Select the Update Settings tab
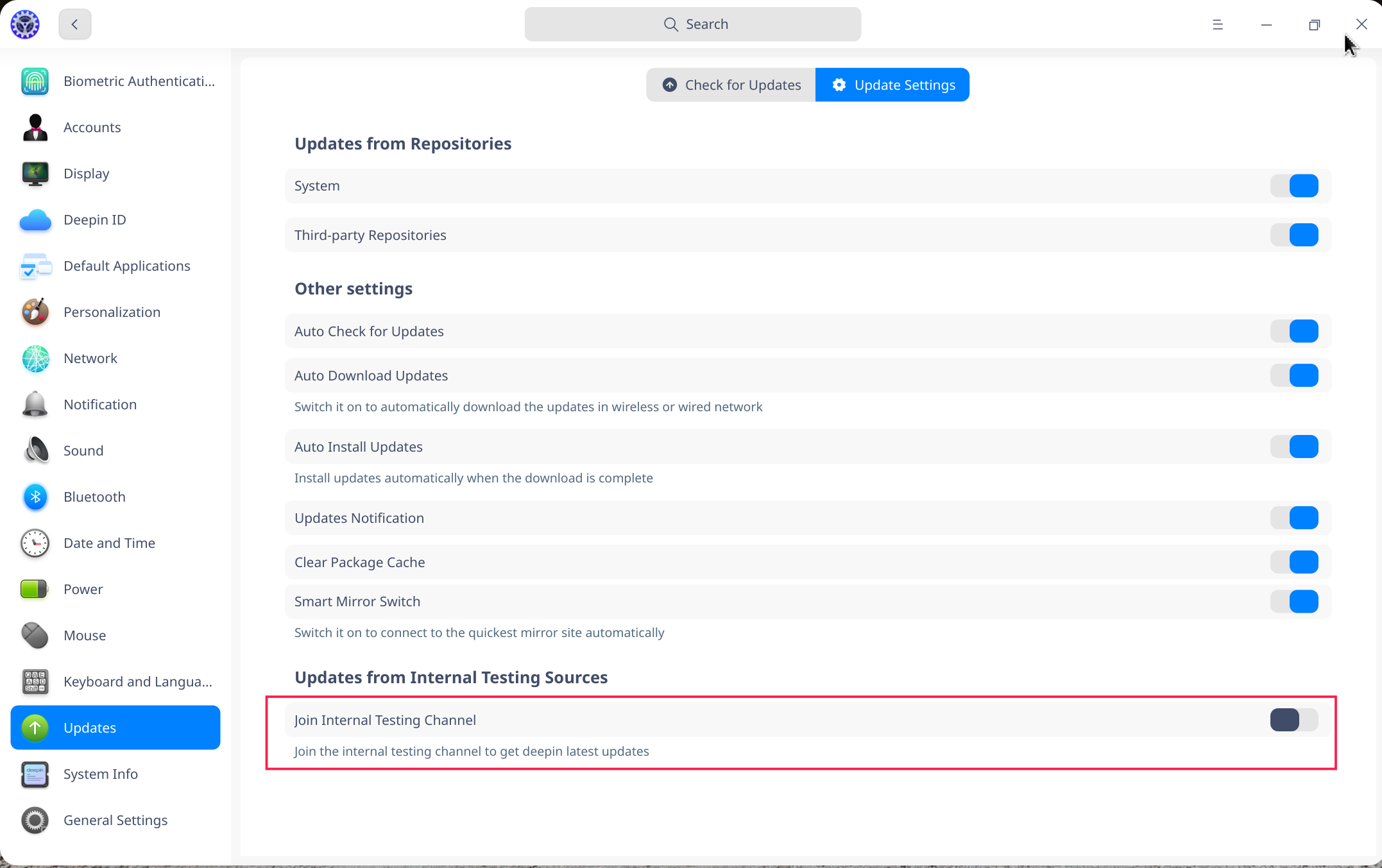This screenshot has width=1382, height=868. (892, 85)
